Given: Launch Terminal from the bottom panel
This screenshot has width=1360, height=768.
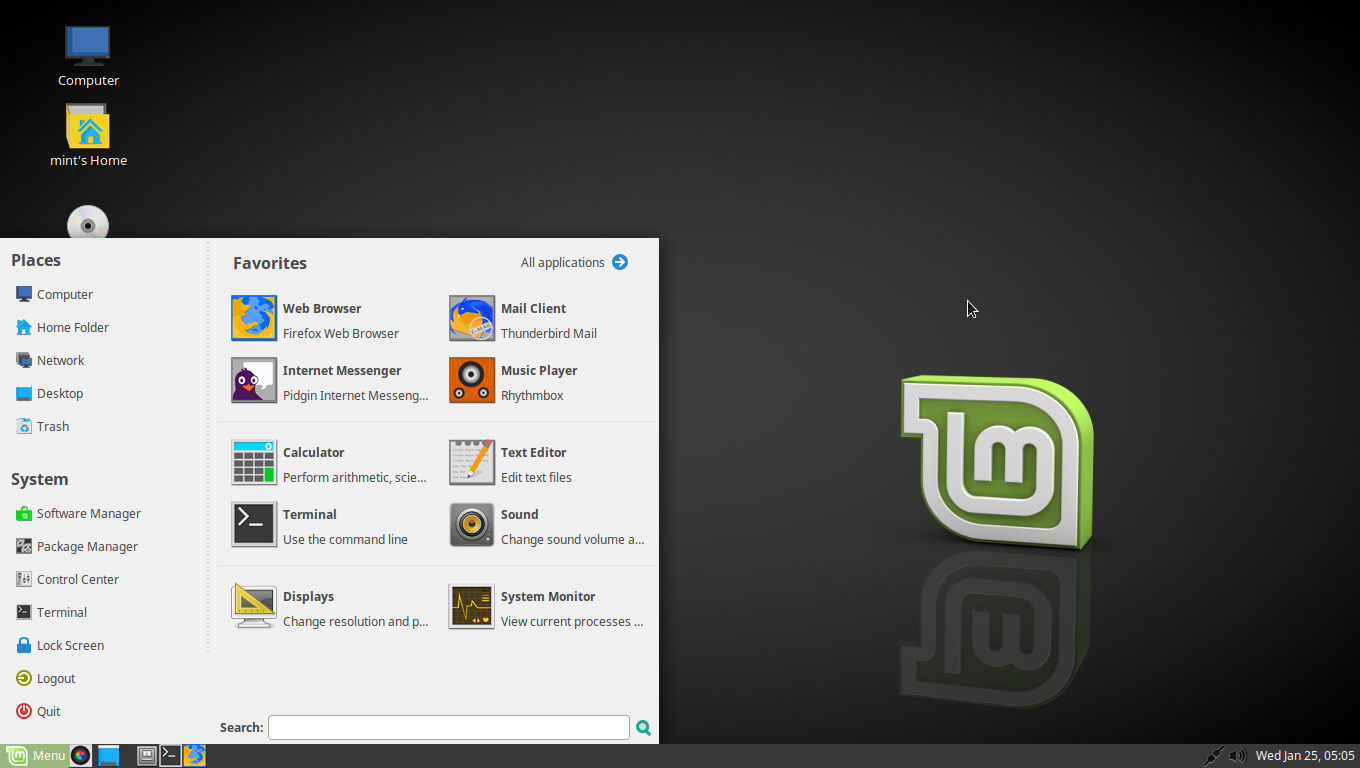Looking at the screenshot, I should point(171,755).
